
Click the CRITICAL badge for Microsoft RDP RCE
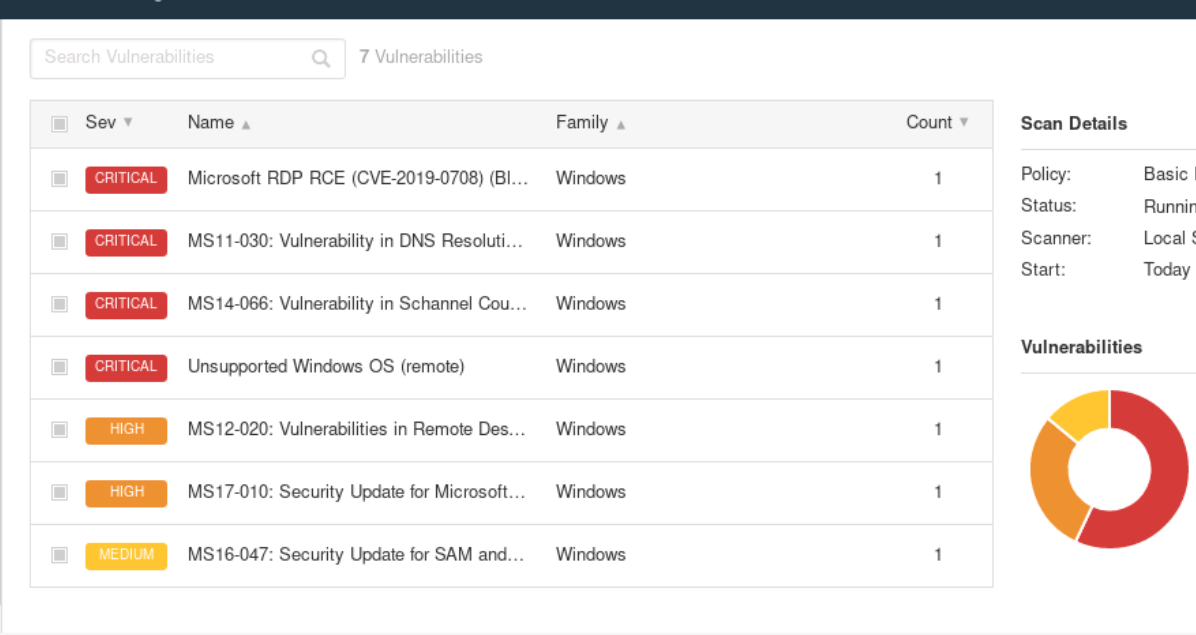(126, 179)
